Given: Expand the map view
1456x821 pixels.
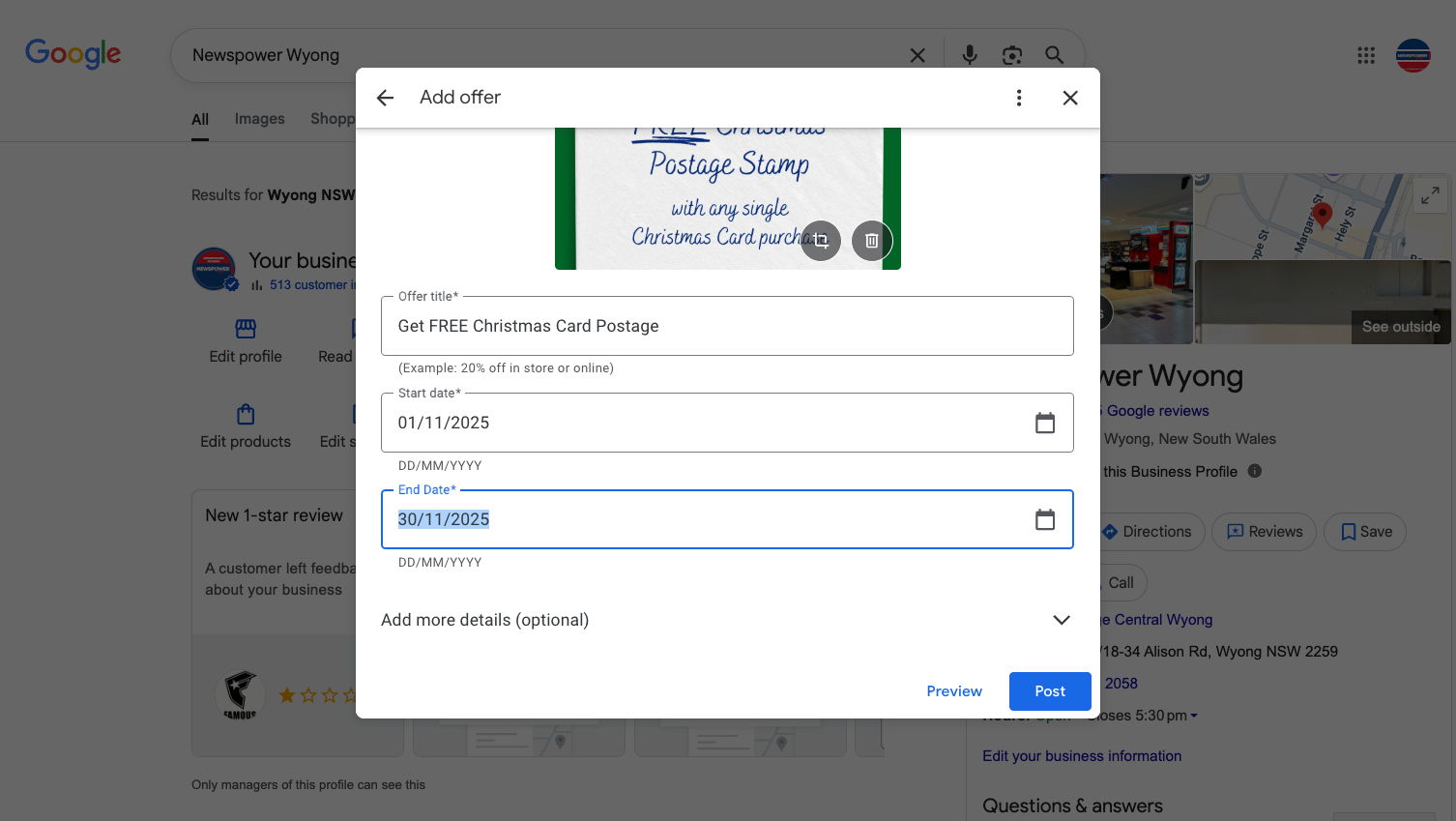Looking at the screenshot, I should coord(1430,195).
